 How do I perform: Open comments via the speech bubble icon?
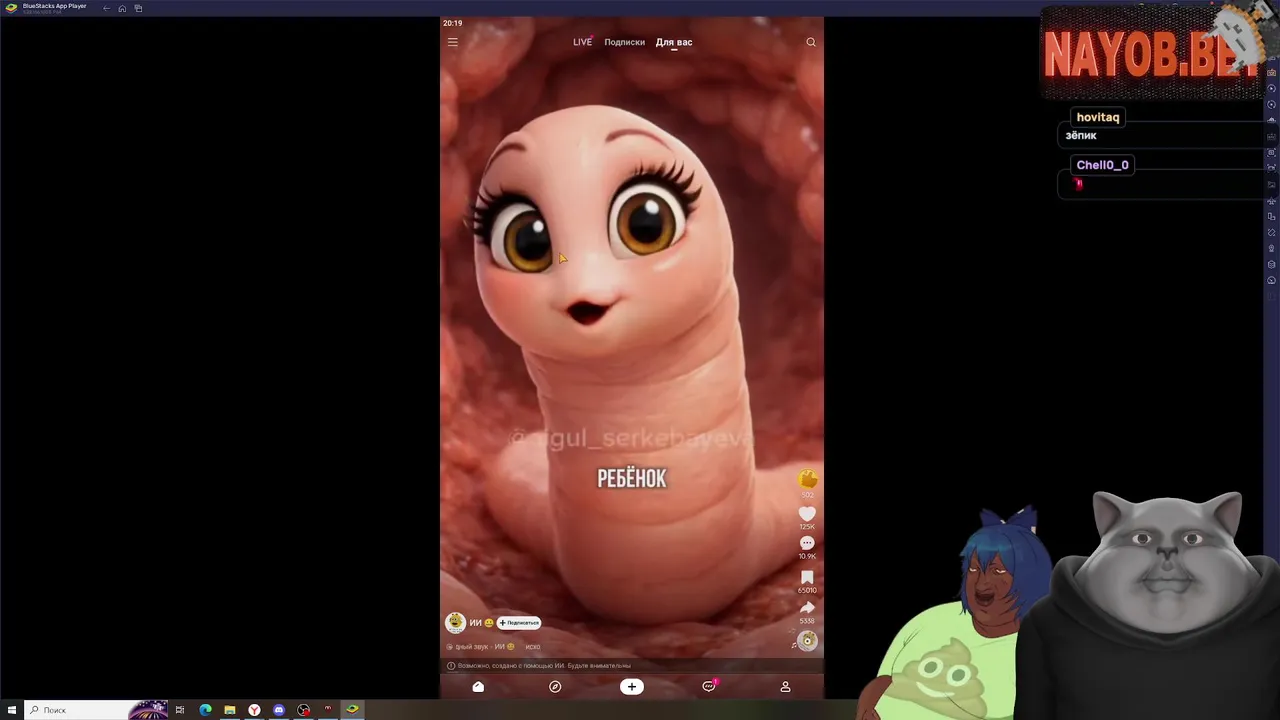click(807, 543)
